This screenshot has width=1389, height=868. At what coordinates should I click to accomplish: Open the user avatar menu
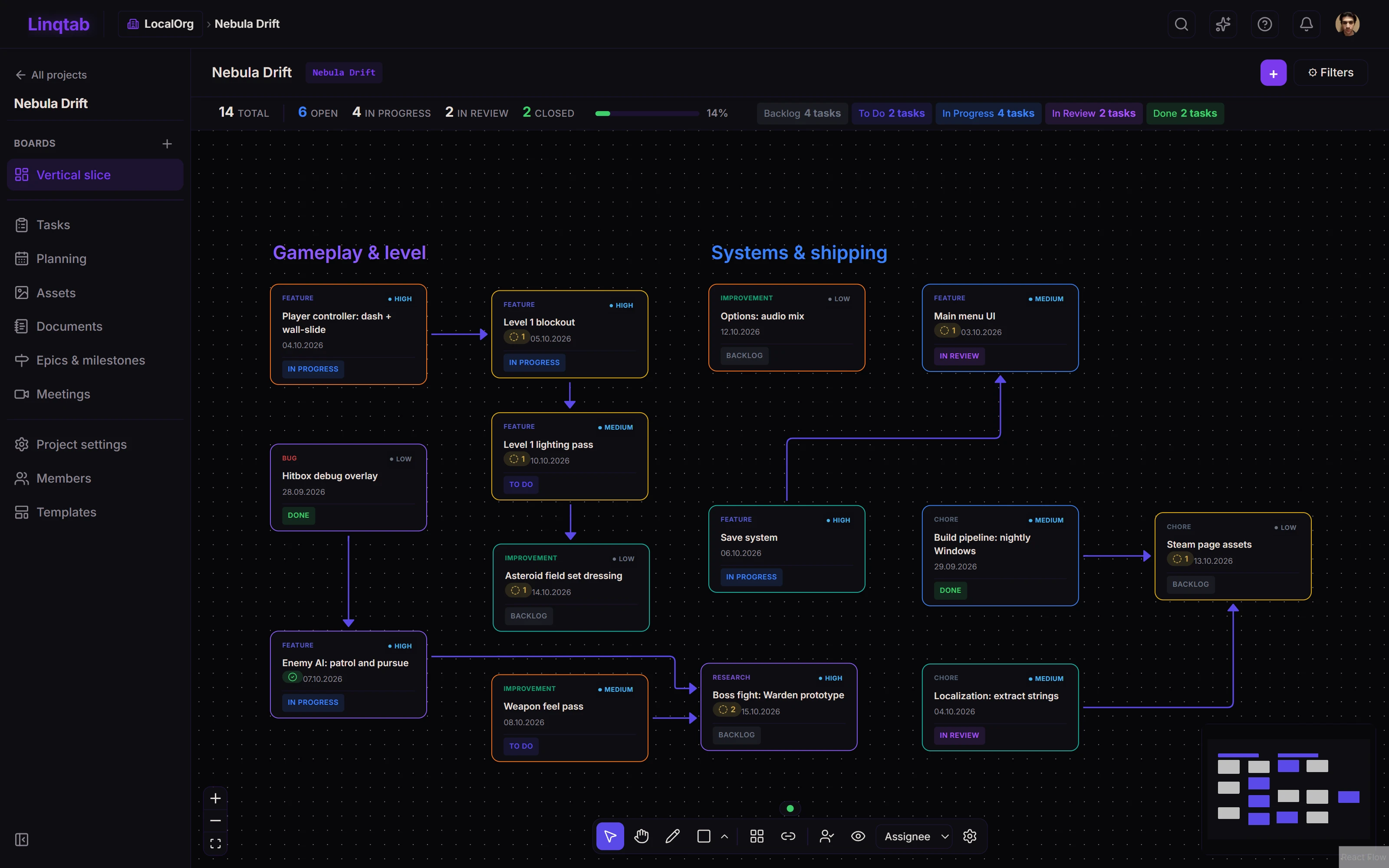click(x=1347, y=24)
